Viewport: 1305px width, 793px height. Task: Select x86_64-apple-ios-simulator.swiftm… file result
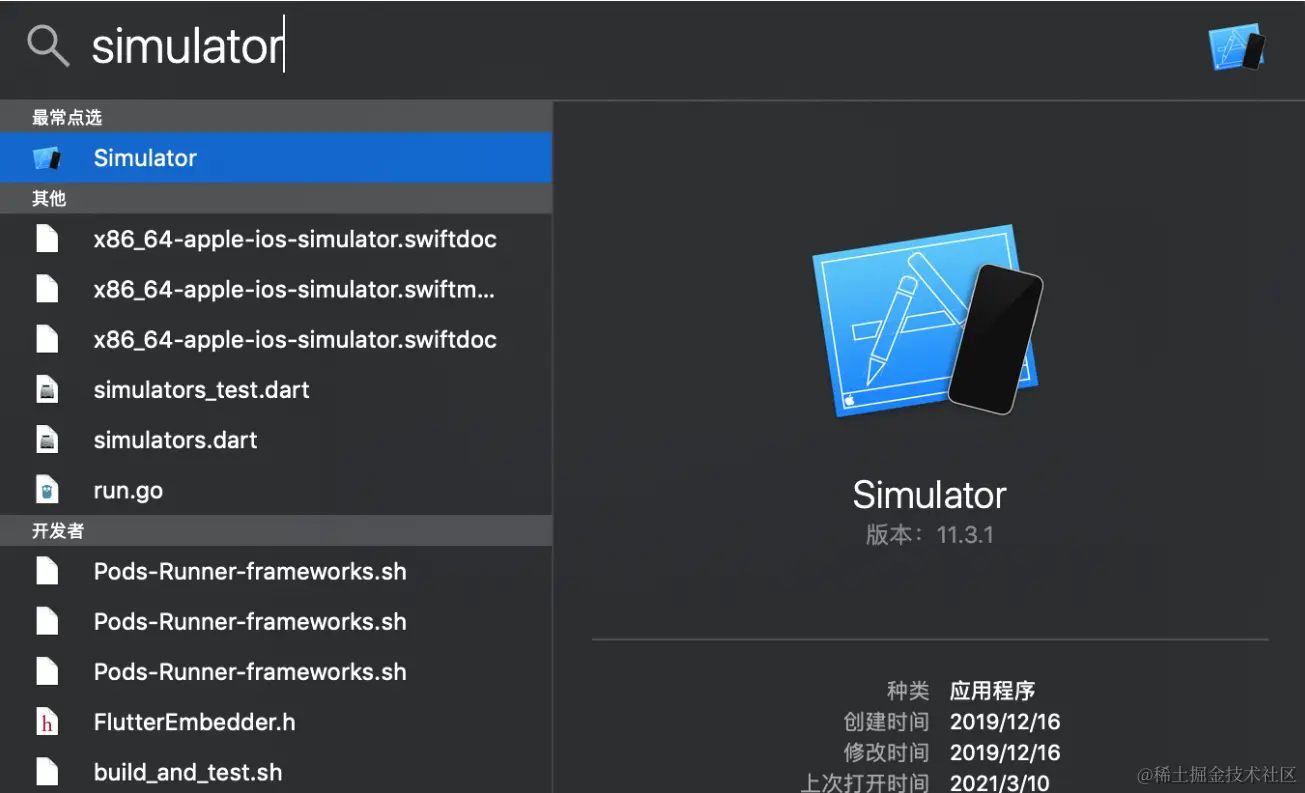pyautogui.click(x=276, y=289)
